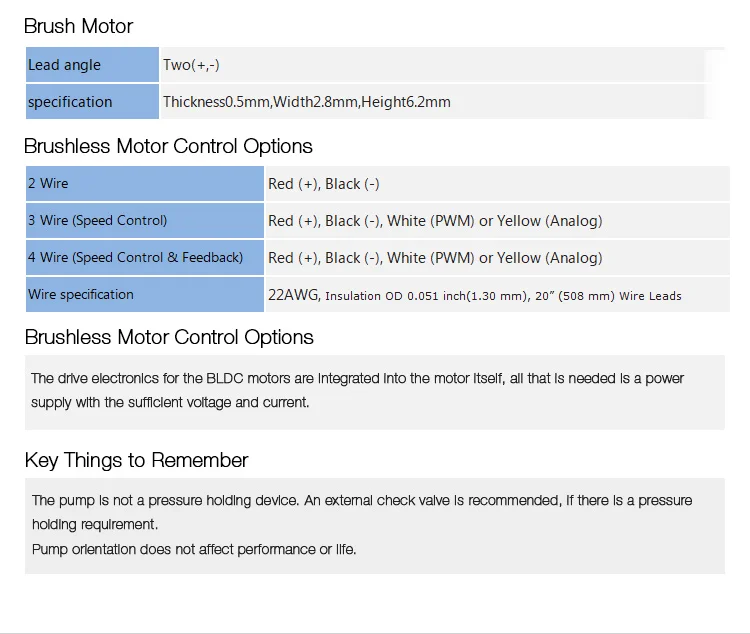Click the Brushless Motor Control Options heading above the drive electronics paragraph
This screenshot has height=634, width=750.
pos(168,337)
